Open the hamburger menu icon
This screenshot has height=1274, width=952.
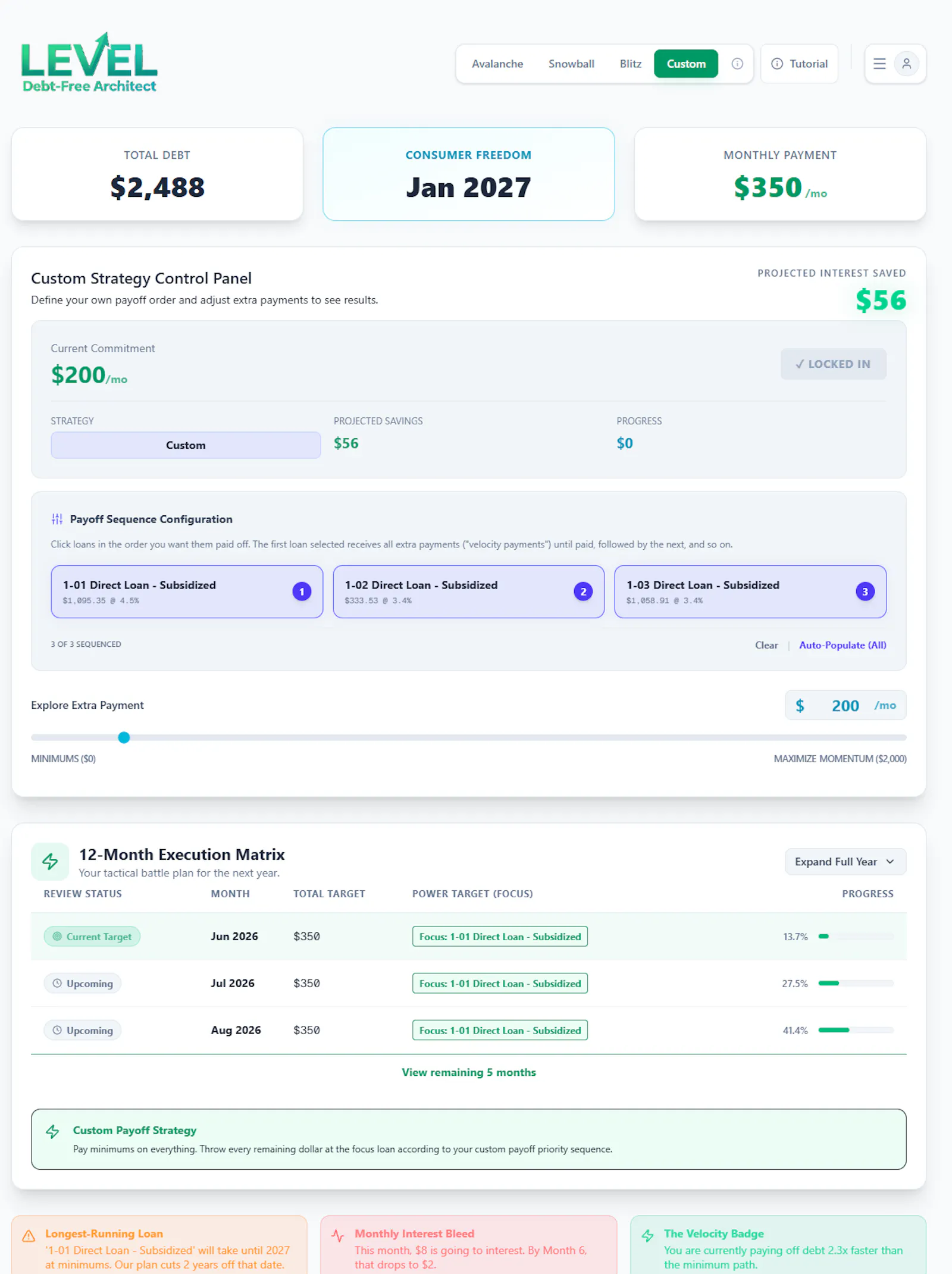(x=879, y=64)
